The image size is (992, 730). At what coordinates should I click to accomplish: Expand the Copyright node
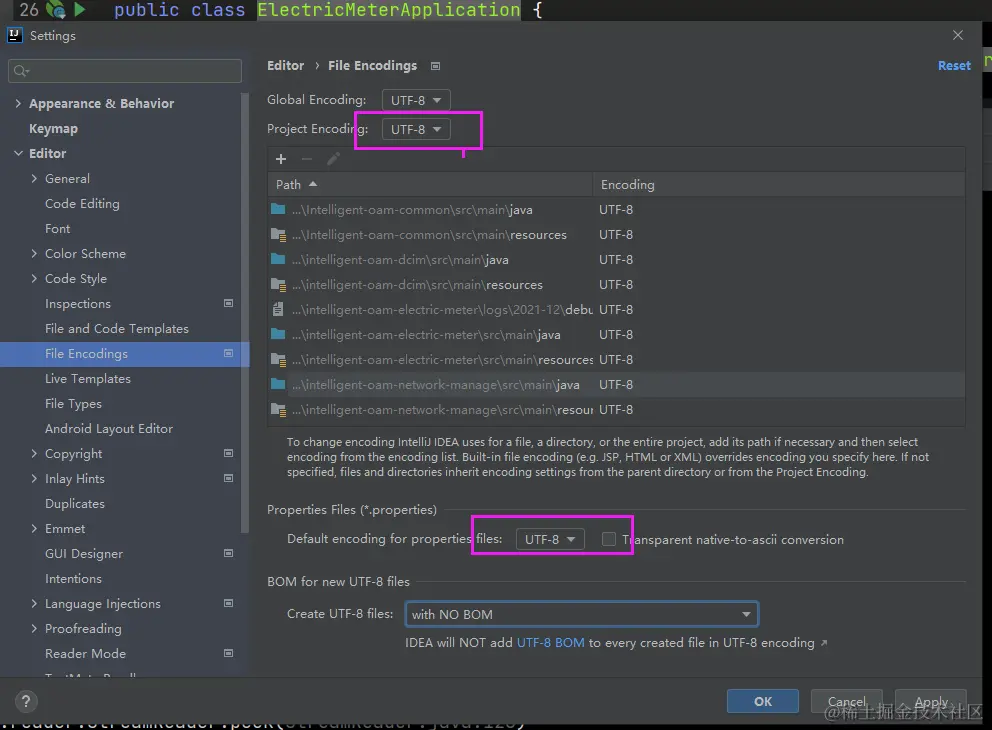tap(34, 454)
